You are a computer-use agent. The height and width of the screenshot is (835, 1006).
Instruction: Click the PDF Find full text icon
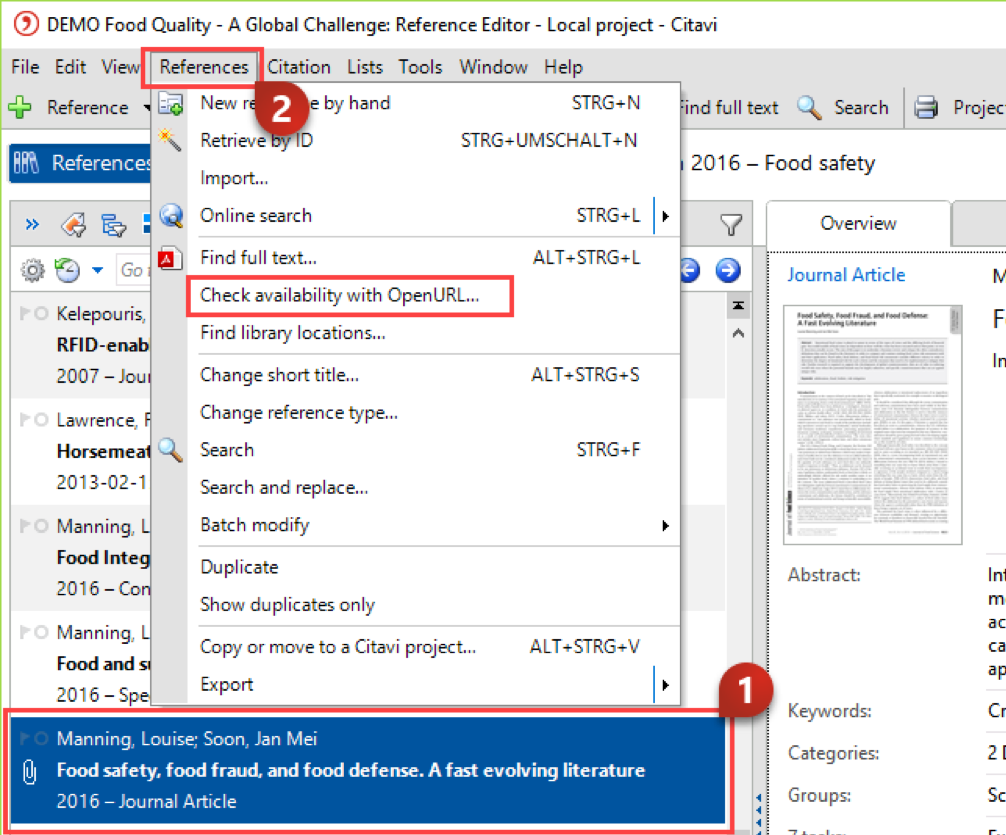(x=170, y=258)
